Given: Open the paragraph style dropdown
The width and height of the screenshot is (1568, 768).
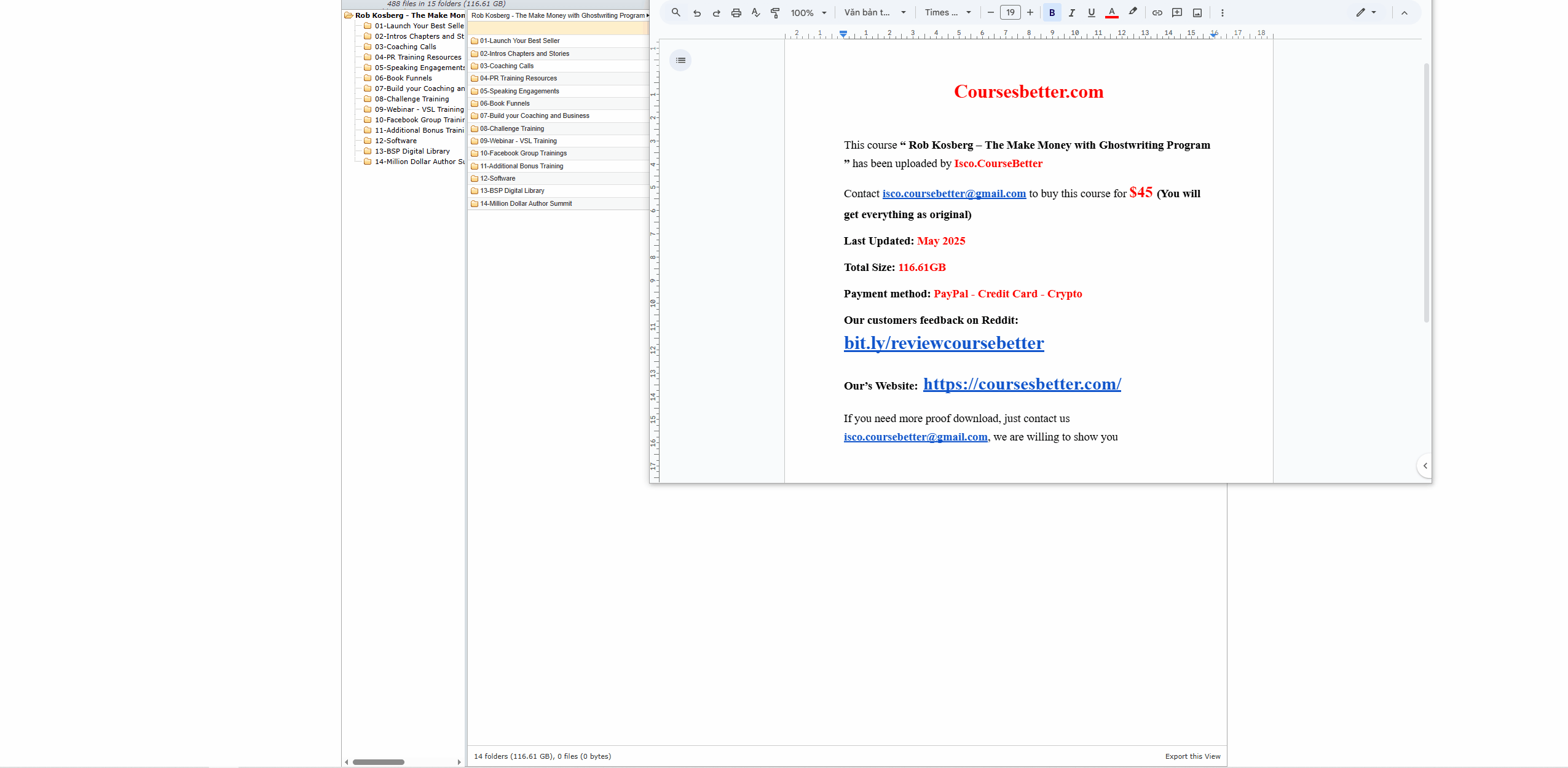Looking at the screenshot, I should coord(875,12).
